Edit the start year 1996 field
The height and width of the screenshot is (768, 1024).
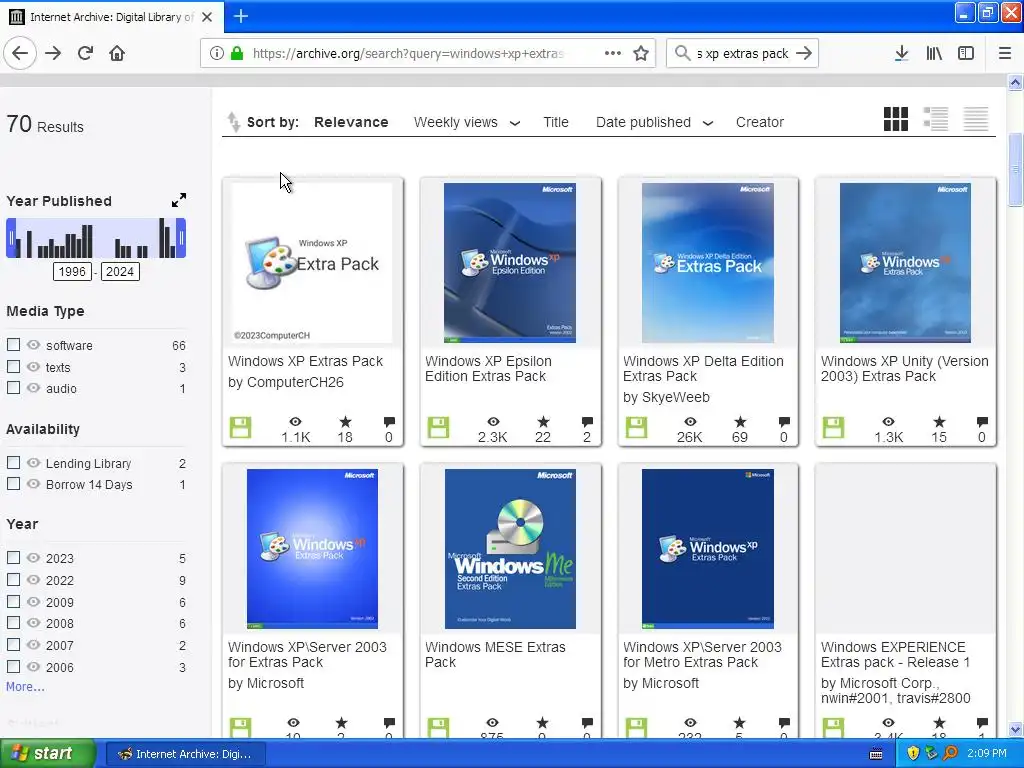coord(72,272)
